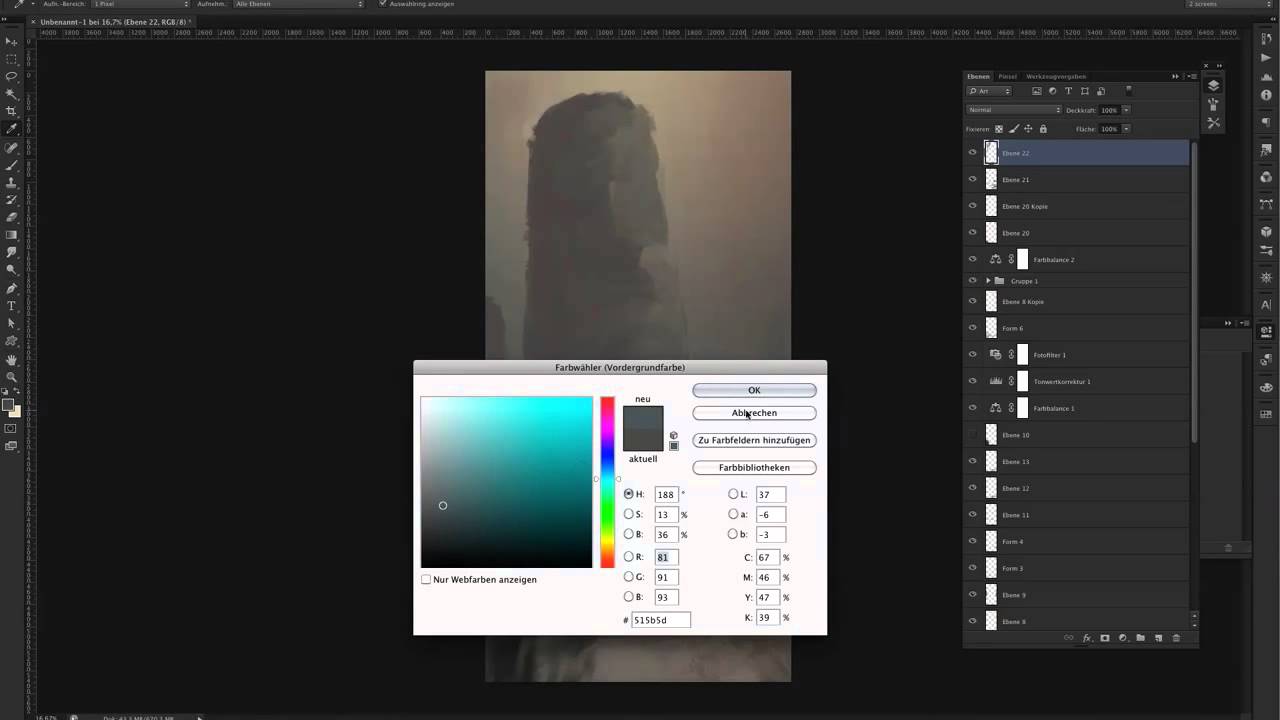
Task: Switch to the Pinsel tab
Action: tap(1007, 77)
